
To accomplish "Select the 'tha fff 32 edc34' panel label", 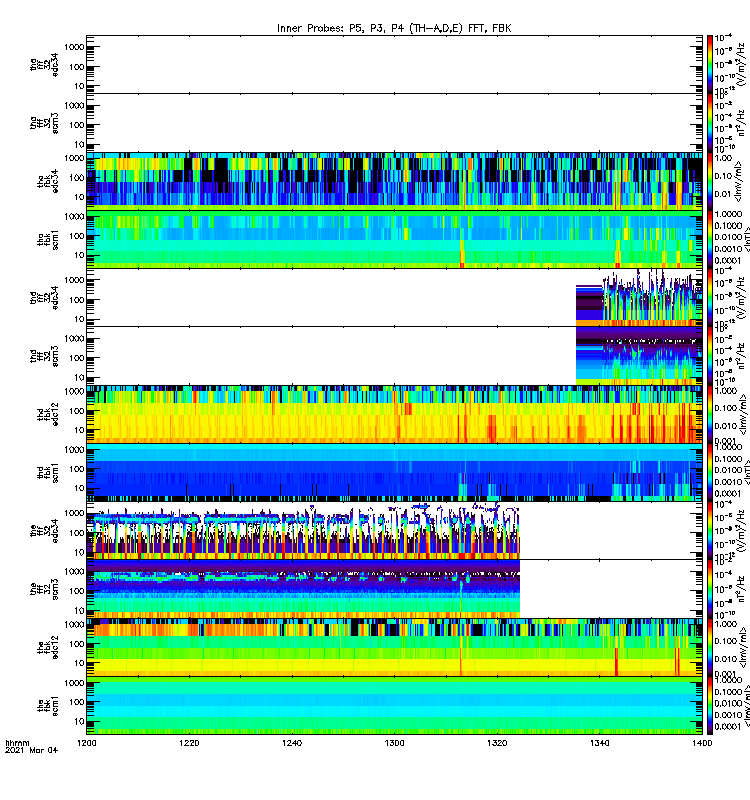I will point(44,65).
